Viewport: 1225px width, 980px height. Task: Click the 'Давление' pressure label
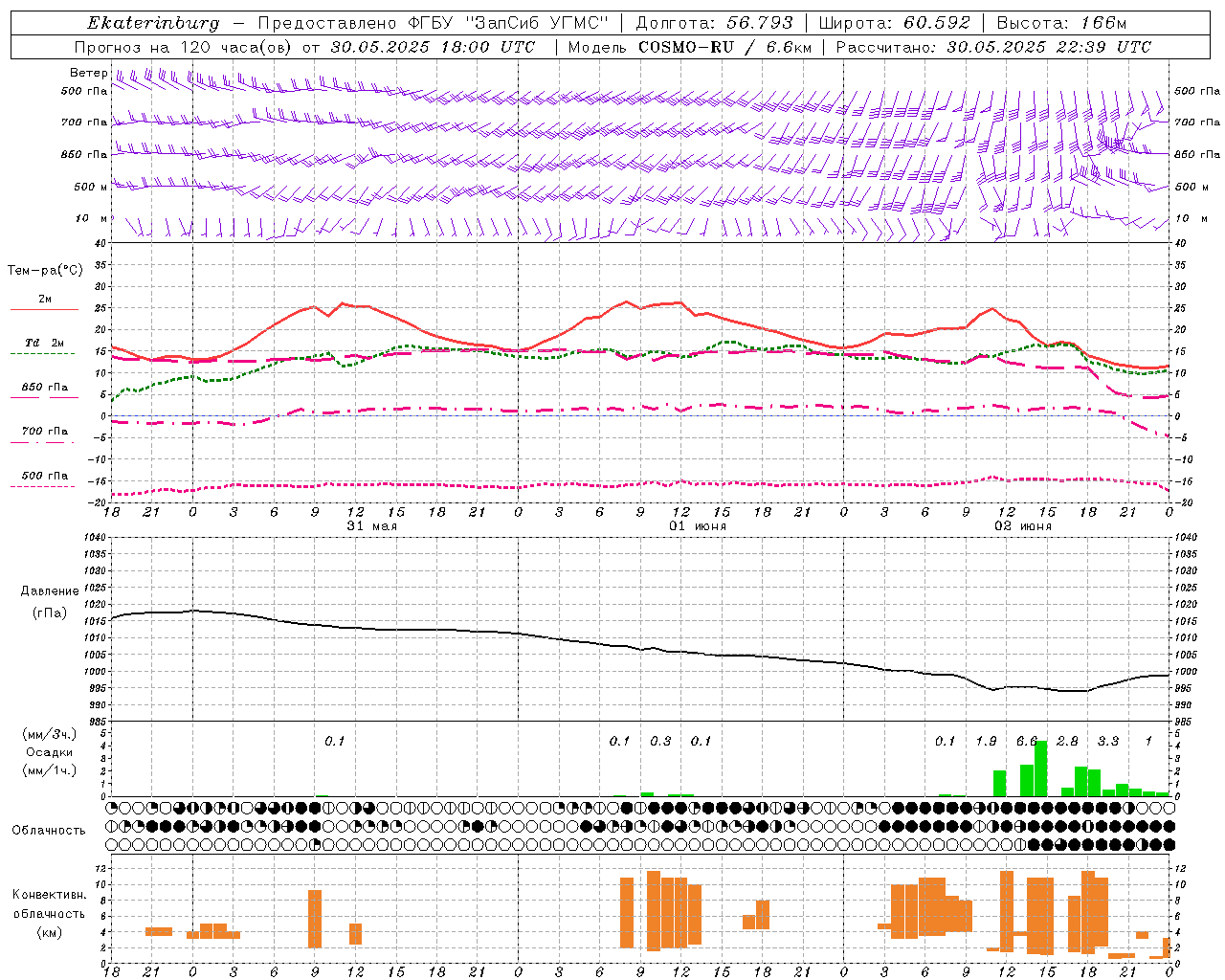[50, 591]
